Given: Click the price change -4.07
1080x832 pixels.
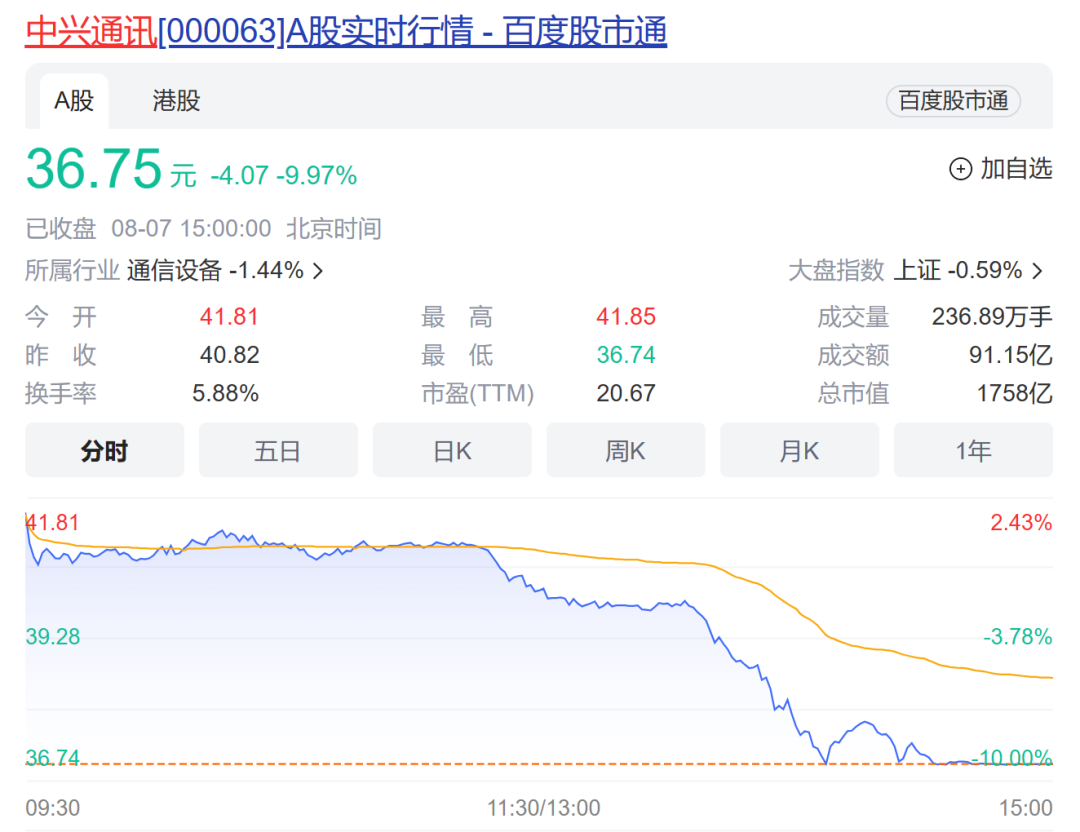Looking at the screenshot, I should 239,176.
